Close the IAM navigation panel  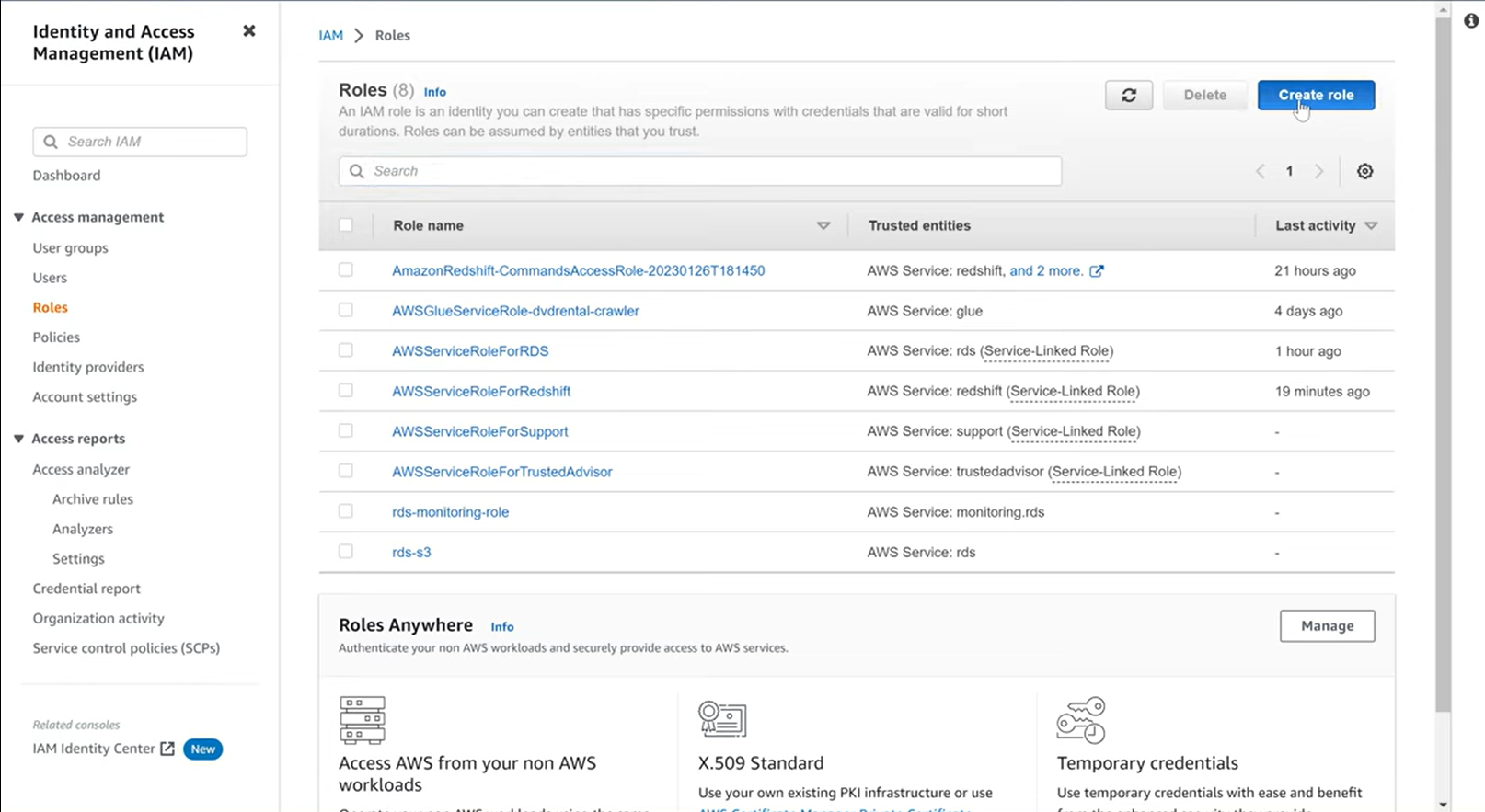click(x=248, y=30)
